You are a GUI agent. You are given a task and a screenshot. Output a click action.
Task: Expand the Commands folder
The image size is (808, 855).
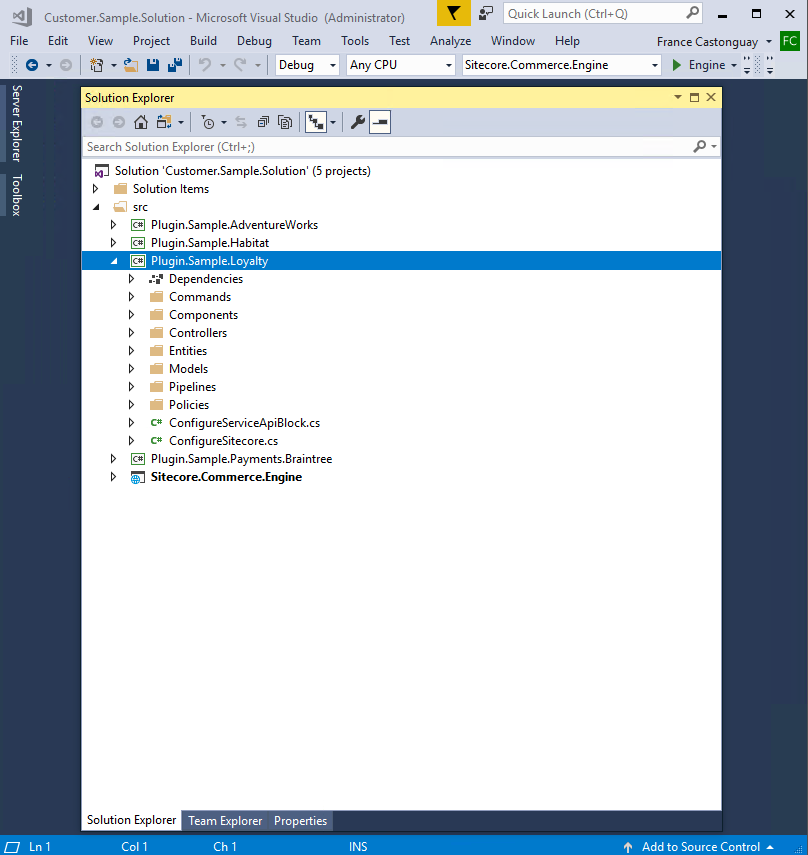pos(131,297)
